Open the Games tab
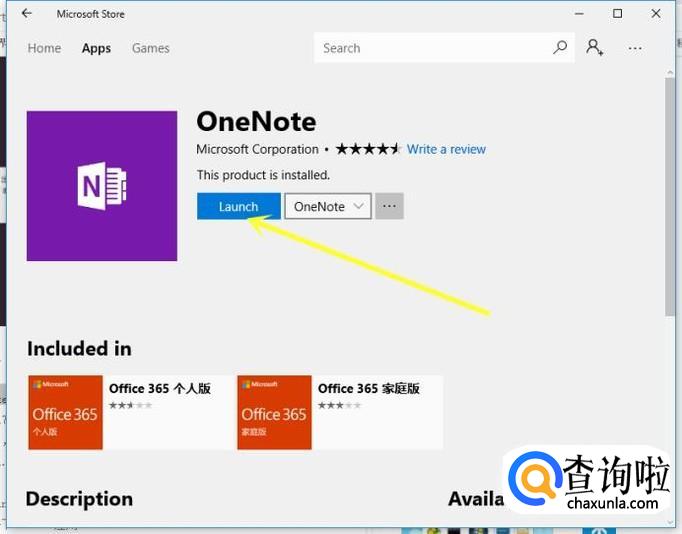 [150, 48]
